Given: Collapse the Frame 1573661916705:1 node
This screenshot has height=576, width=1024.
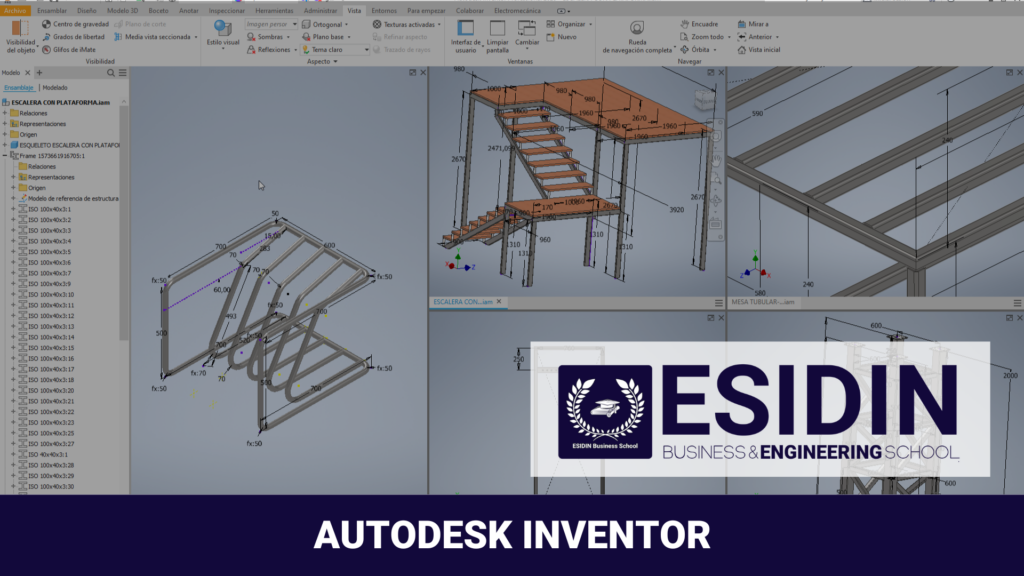Looking at the screenshot, I should [5, 156].
